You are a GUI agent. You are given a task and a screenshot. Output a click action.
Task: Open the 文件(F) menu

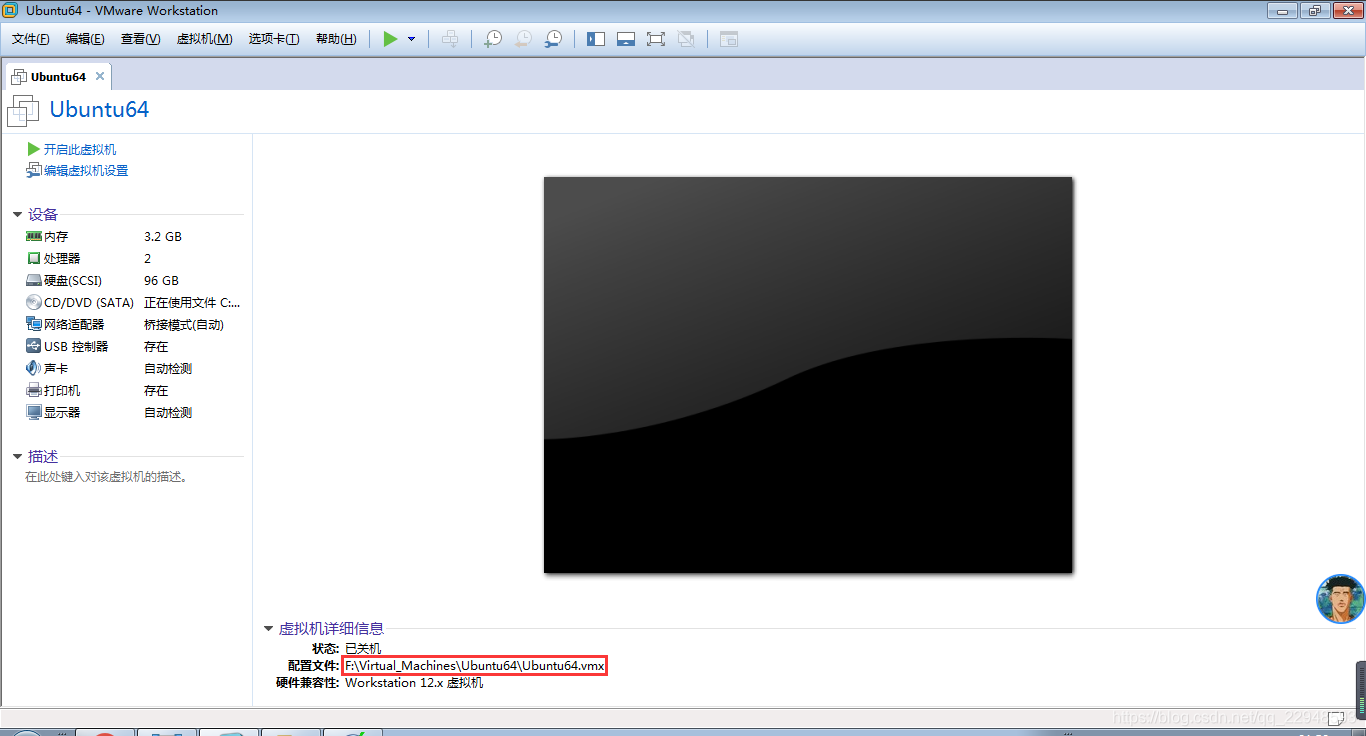tap(31, 39)
